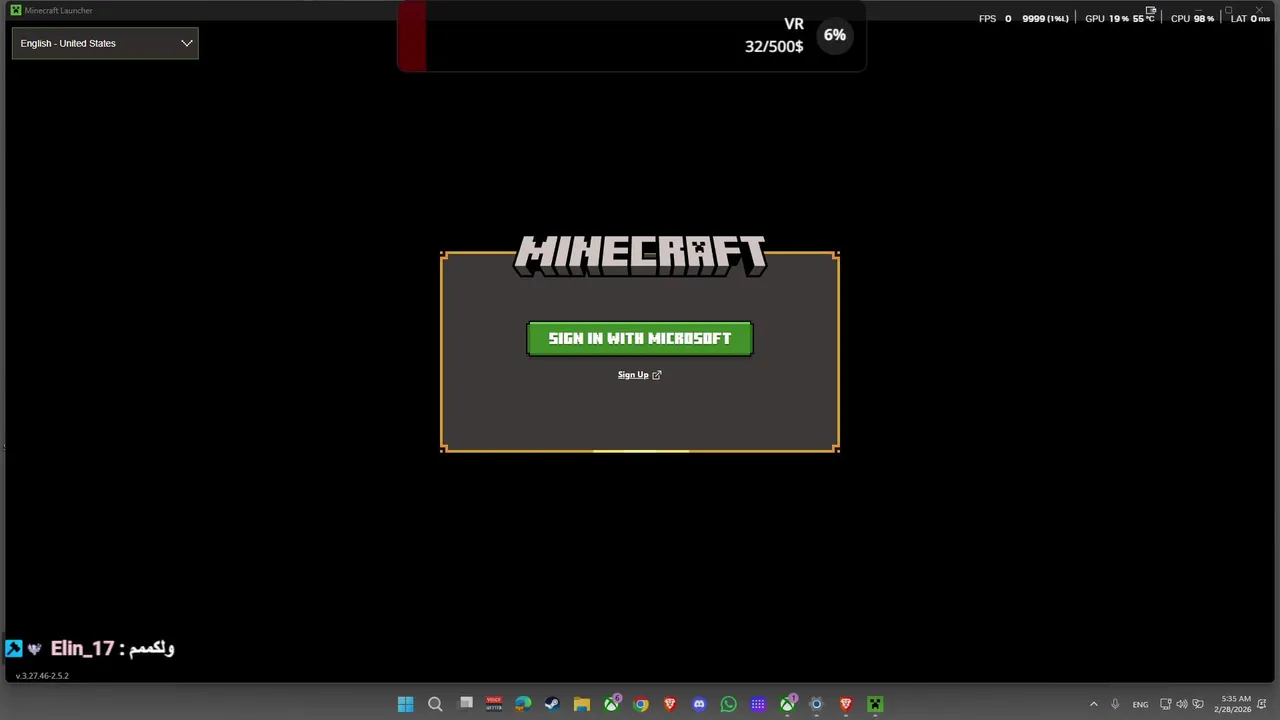
Task: Open Xbox app with badge 1
Action: [787, 704]
